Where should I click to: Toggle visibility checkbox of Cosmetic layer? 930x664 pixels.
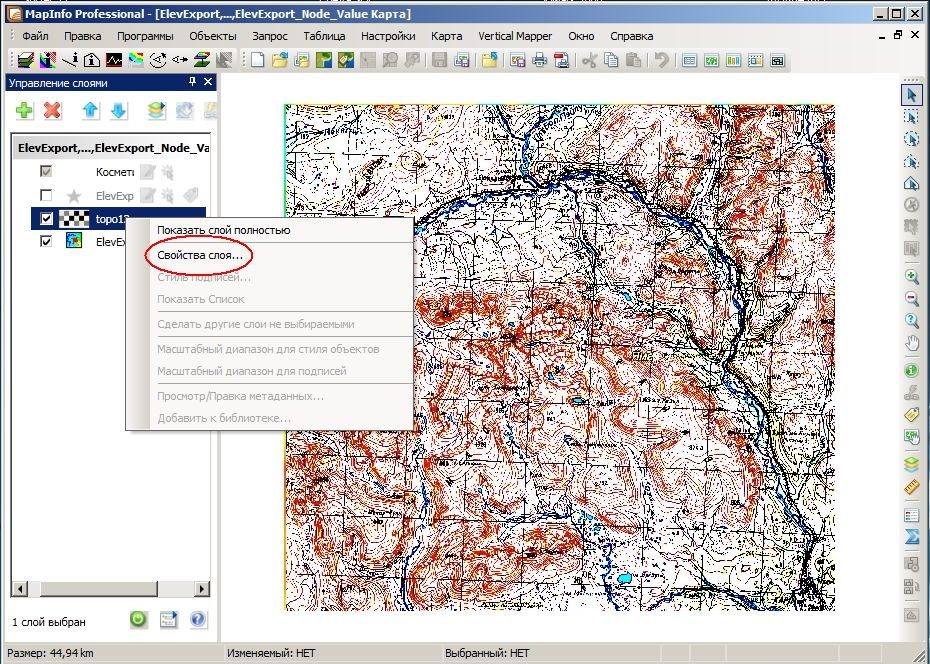pyautogui.click(x=46, y=171)
